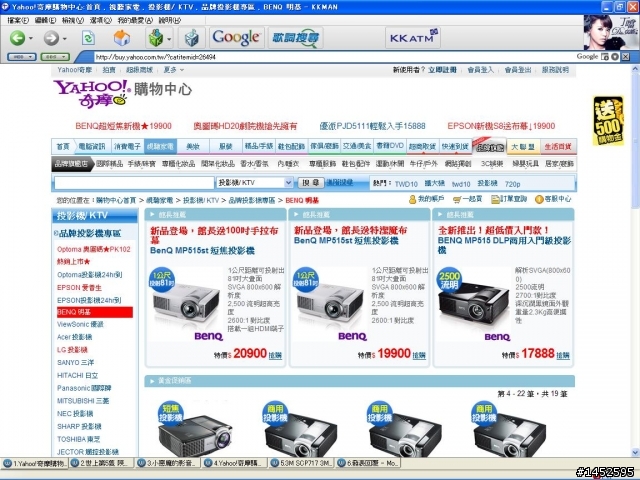Switch to browser tab 5.3M SCP717
Image resolution: width=640 pixels, height=480 pixels.
coord(302,463)
